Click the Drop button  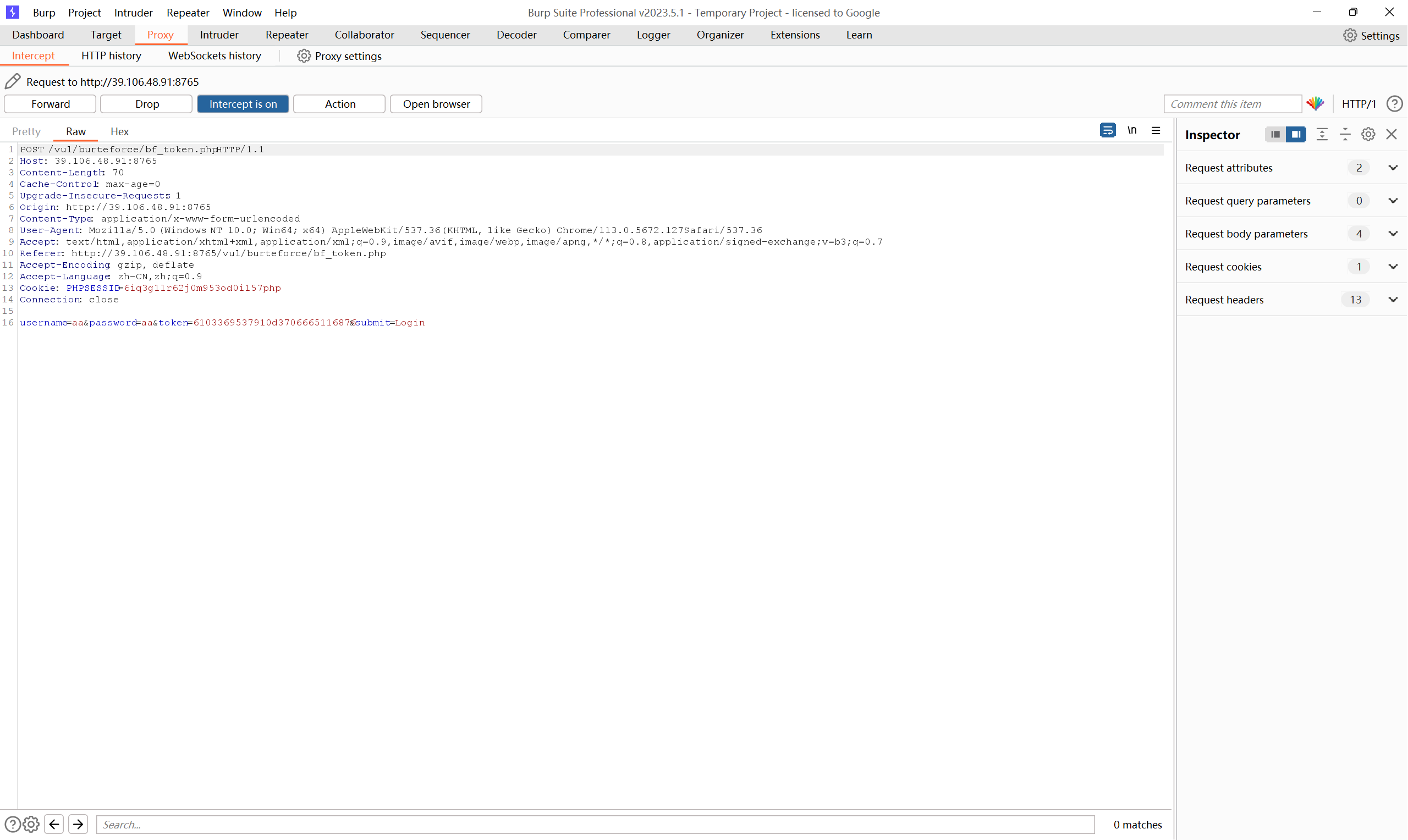click(x=147, y=103)
